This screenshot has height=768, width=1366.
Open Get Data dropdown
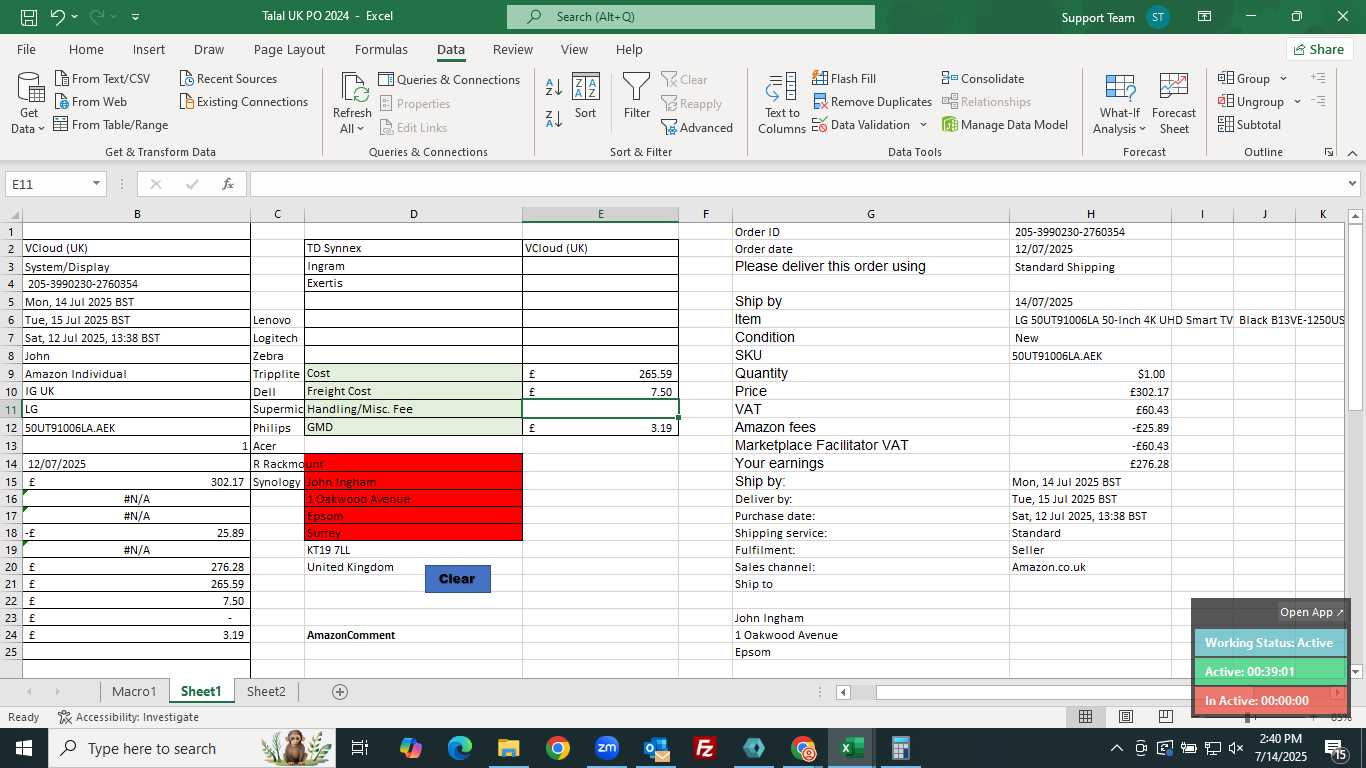click(29, 104)
